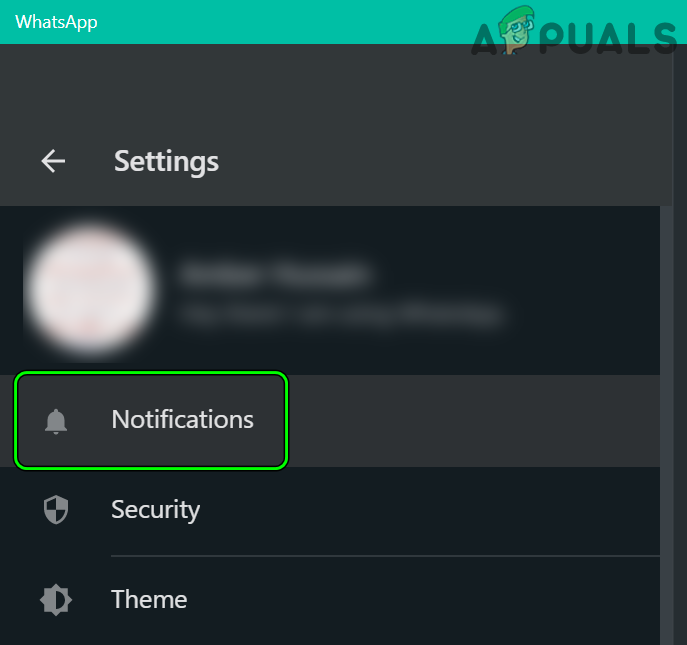Click the bell icon for Notifications
The width and height of the screenshot is (687, 645).
point(56,421)
